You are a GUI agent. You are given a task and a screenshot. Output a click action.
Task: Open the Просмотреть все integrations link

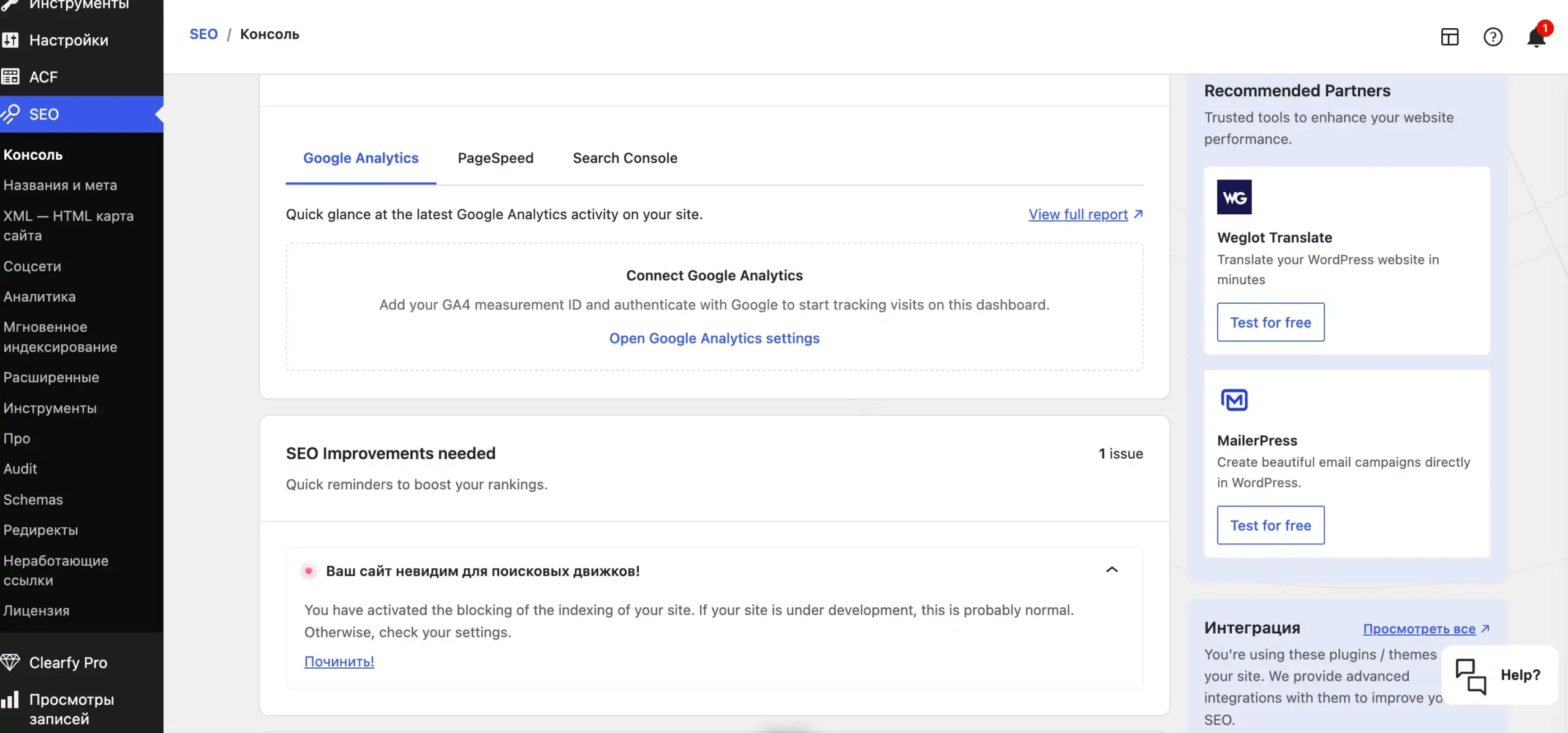click(1426, 629)
